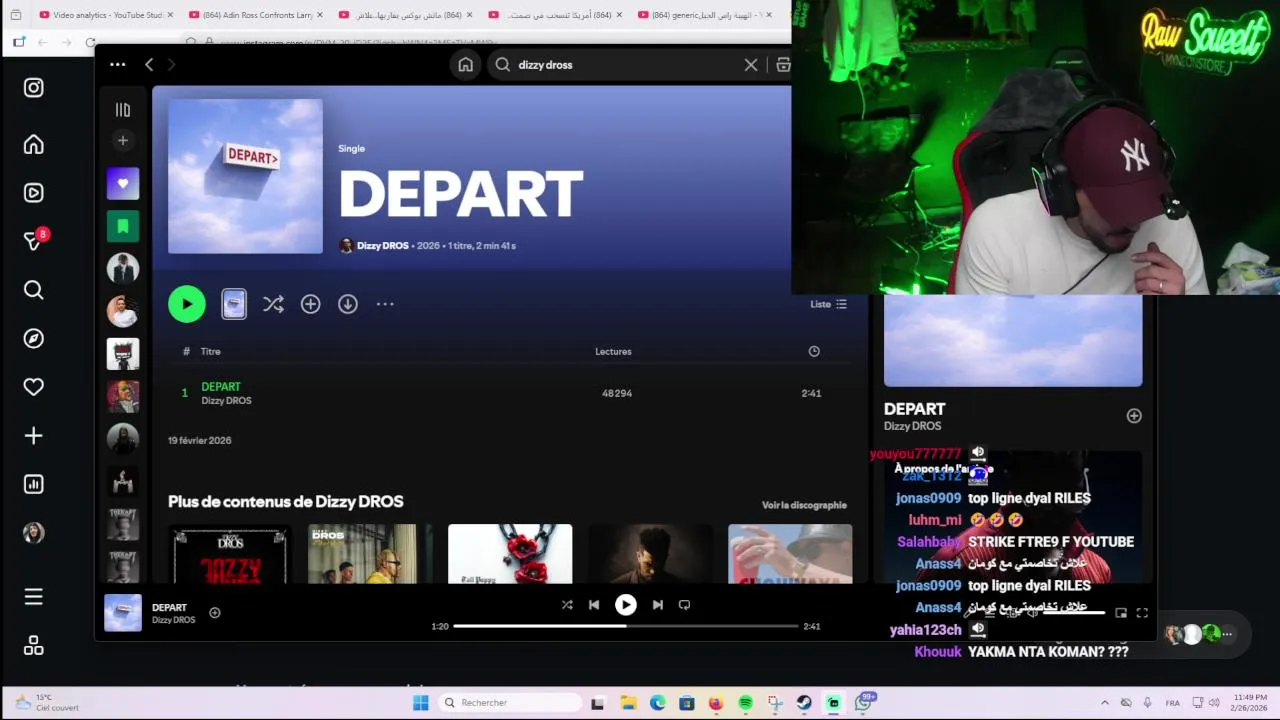This screenshot has height=720, width=1280.
Task: Open red poppy album thumbnail
Action: pyautogui.click(x=510, y=553)
